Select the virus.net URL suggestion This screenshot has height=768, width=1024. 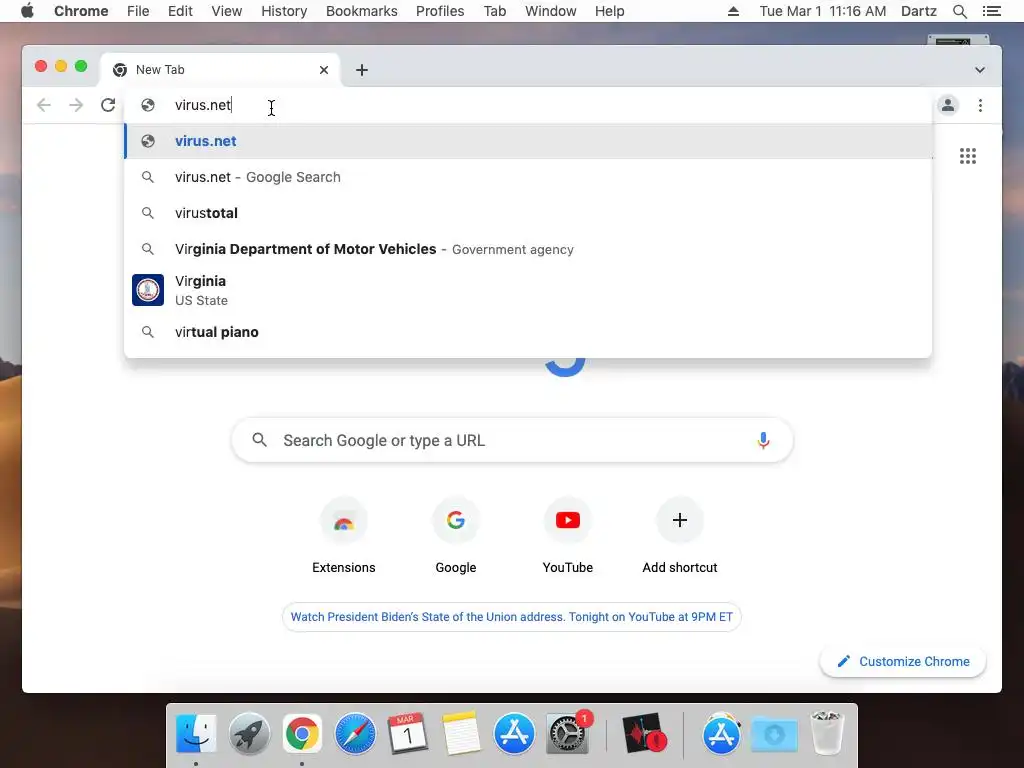click(x=528, y=141)
